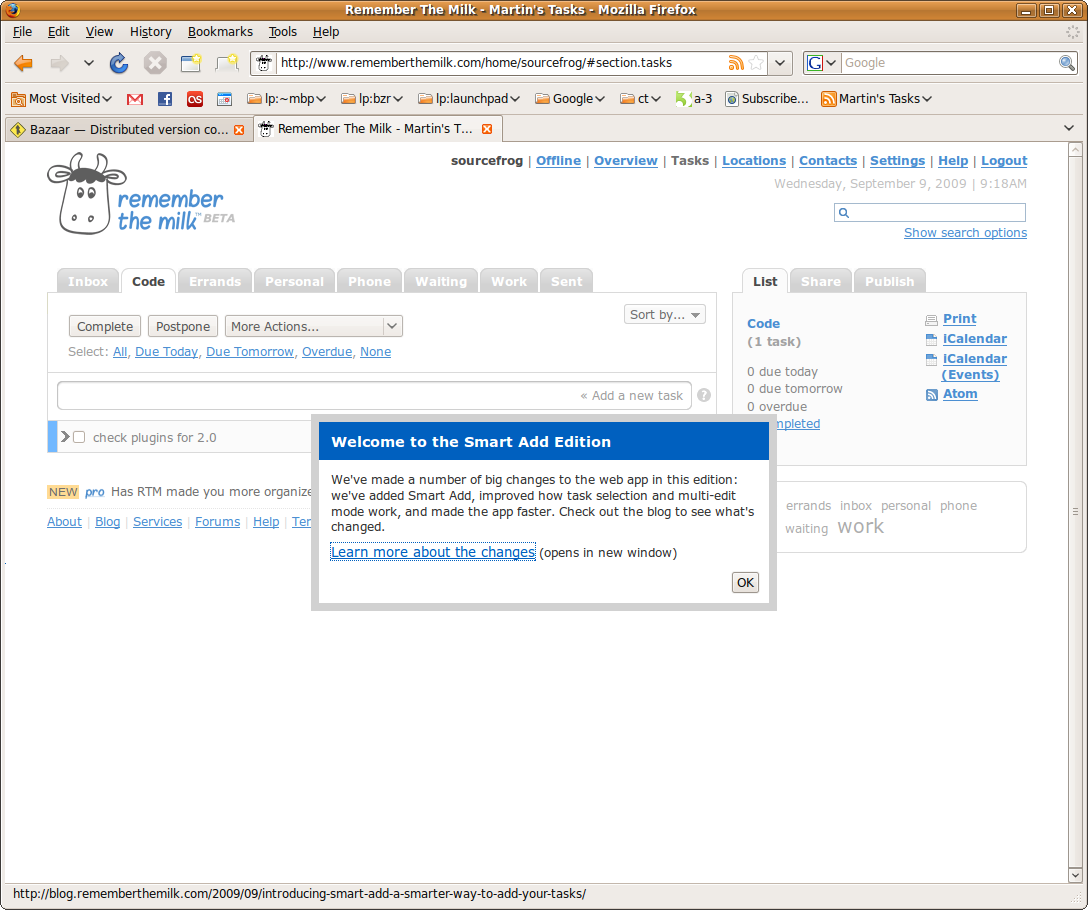The width and height of the screenshot is (1088, 910).
Task: Open the Gmail bookmark icon
Action: coord(135,99)
